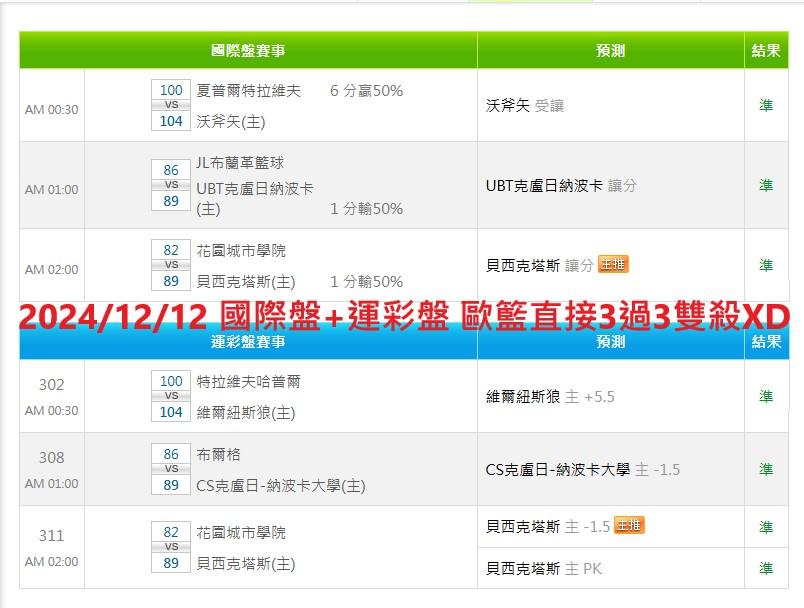Click prediction UBT克盧日納波卡 讓分
This screenshot has width=804, height=608.
point(561,186)
